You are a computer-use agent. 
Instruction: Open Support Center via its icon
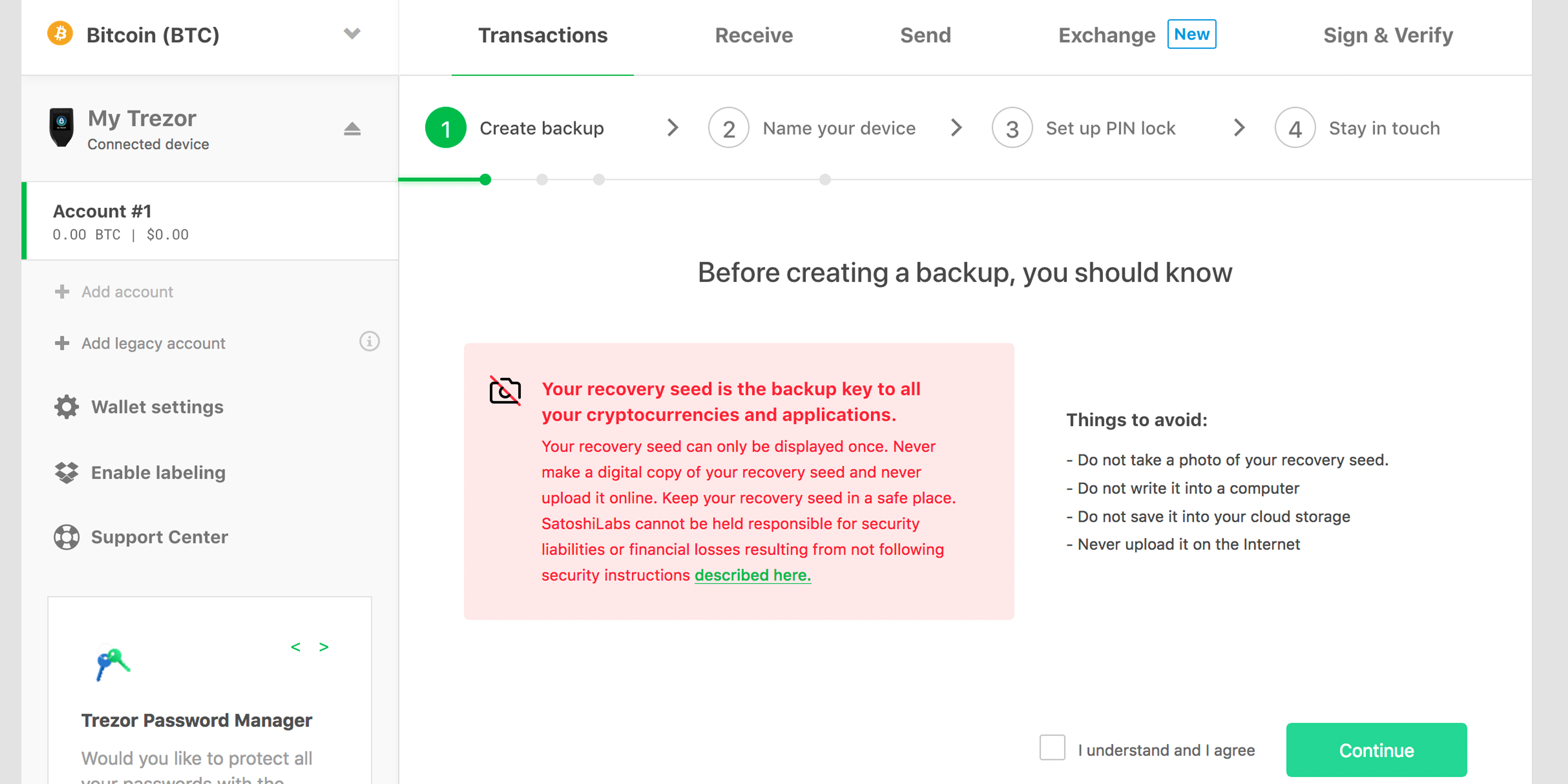pos(66,537)
